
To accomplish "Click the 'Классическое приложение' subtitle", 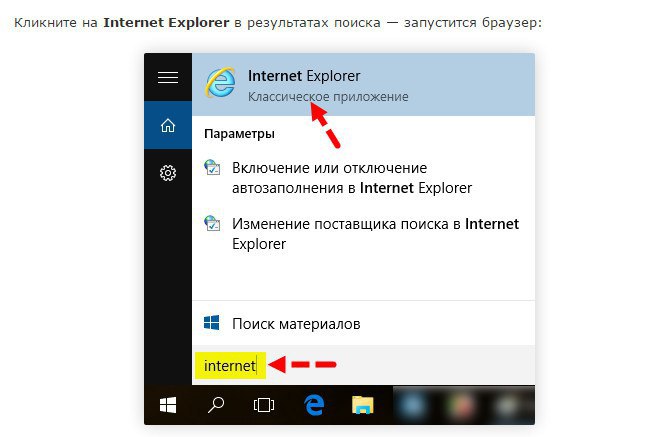I will pyautogui.click(x=328, y=97).
